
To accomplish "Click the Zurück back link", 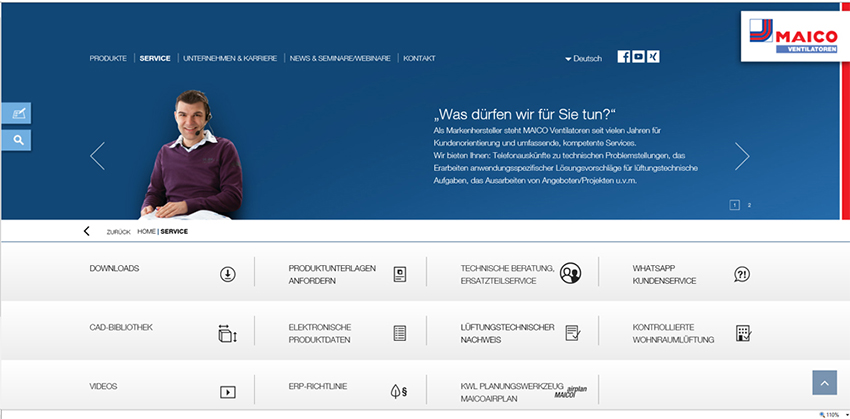I will 119,232.
